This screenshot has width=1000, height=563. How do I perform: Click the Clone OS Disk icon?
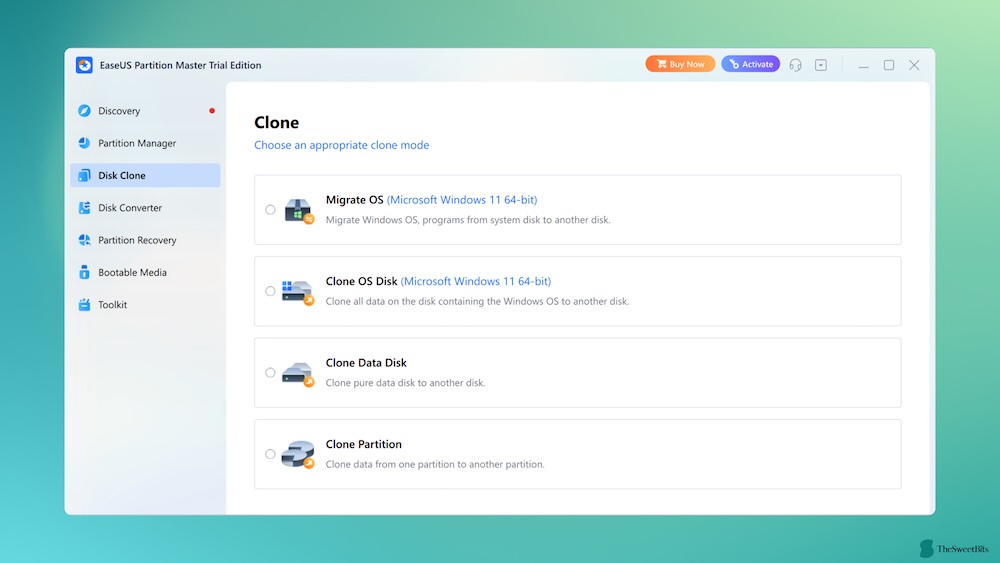298,292
